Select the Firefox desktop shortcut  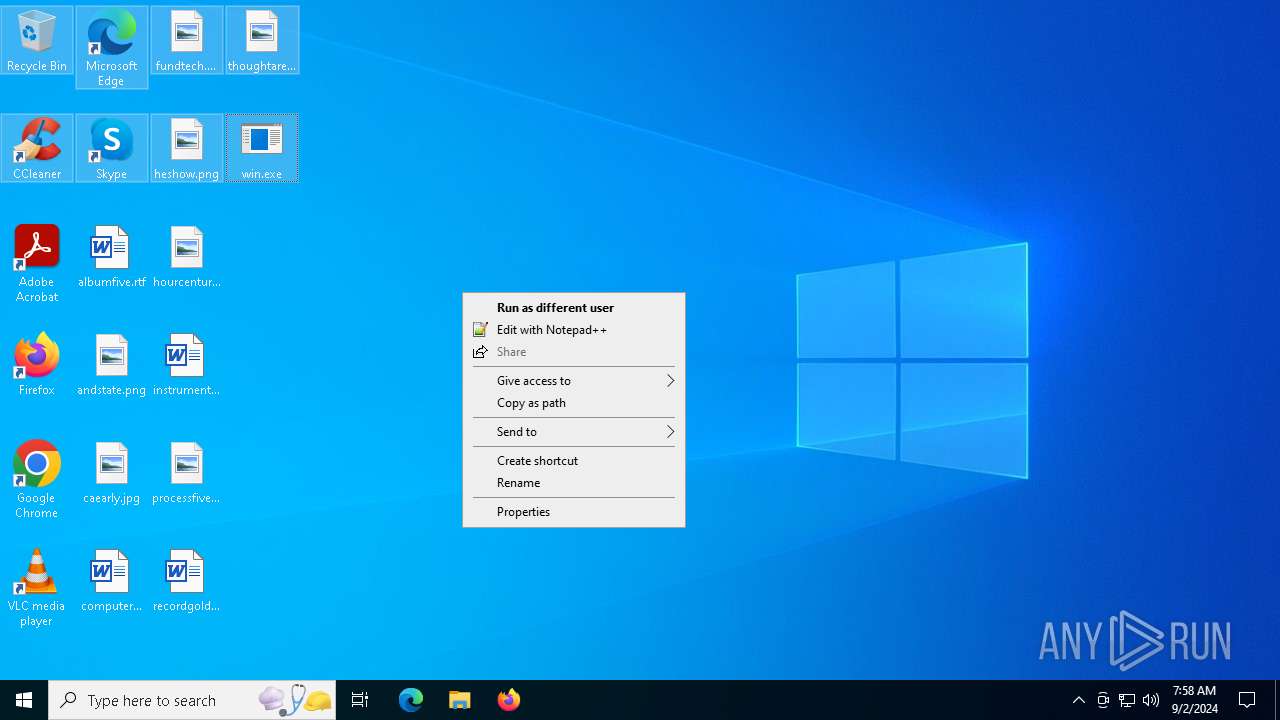coord(37,365)
